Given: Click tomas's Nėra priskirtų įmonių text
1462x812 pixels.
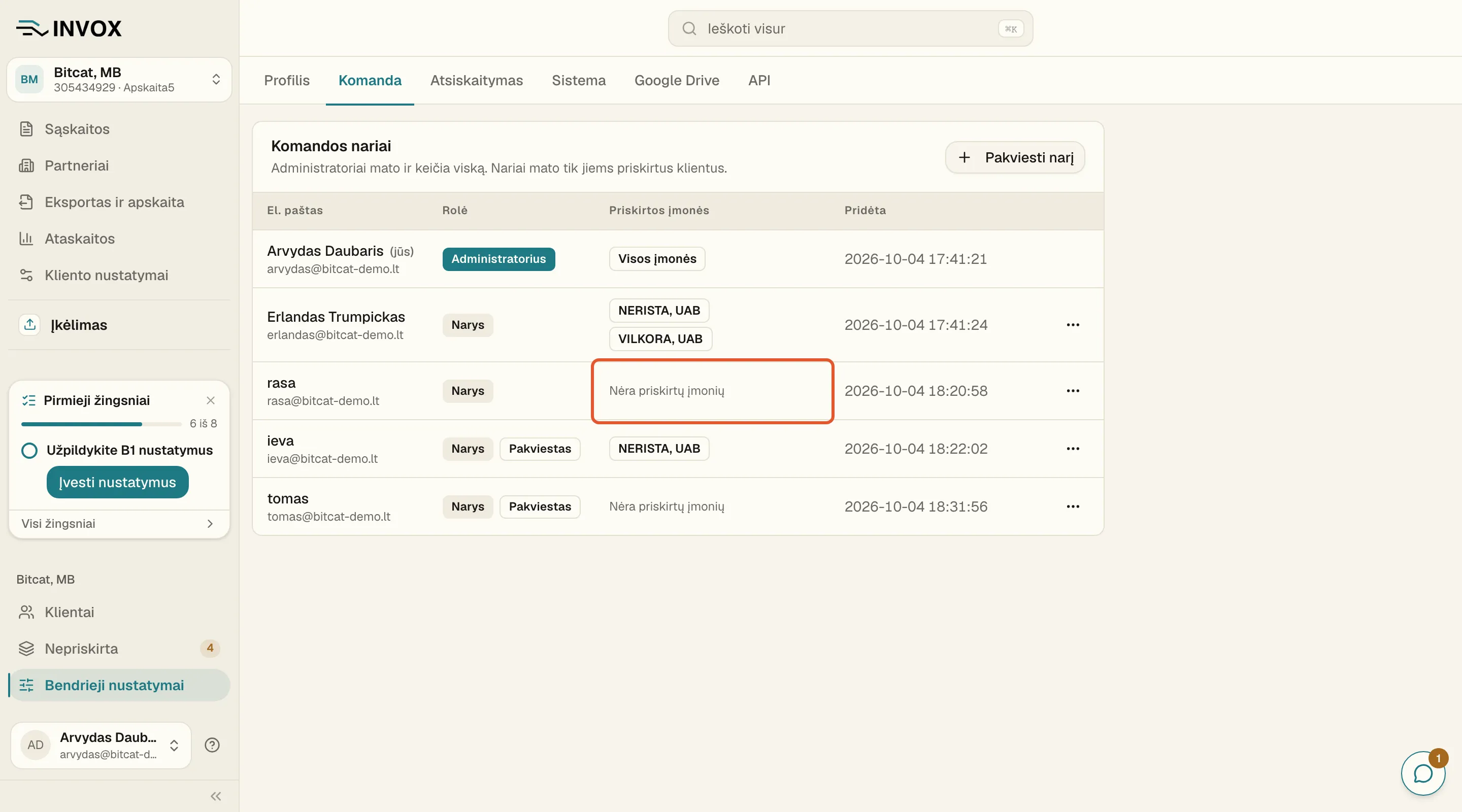Looking at the screenshot, I should (667, 506).
